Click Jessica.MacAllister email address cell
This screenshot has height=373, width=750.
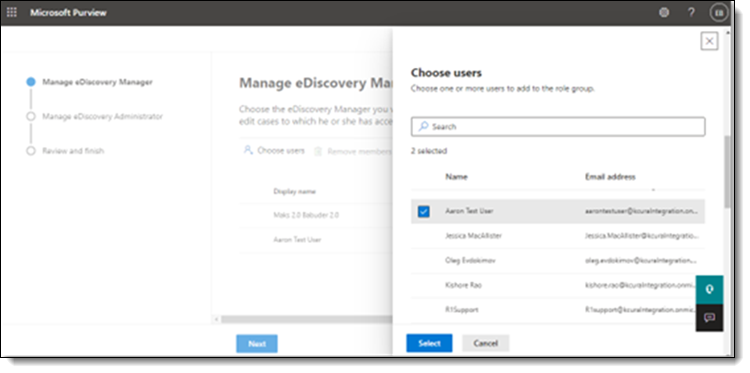tap(641, 236)
